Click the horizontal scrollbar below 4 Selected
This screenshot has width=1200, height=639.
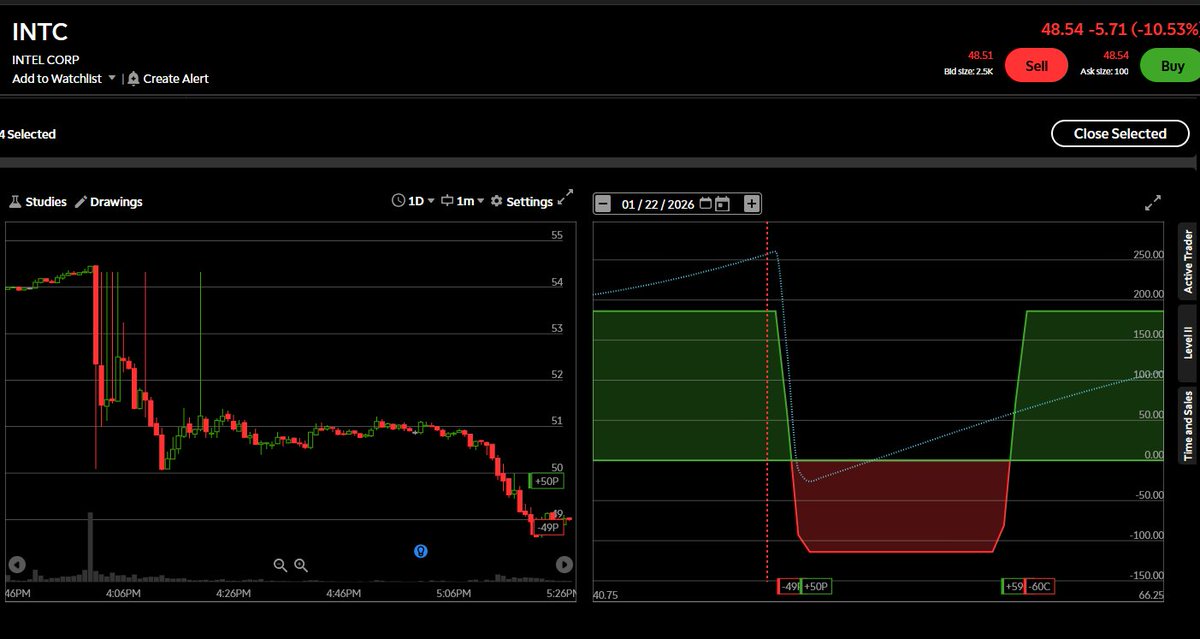597,160
